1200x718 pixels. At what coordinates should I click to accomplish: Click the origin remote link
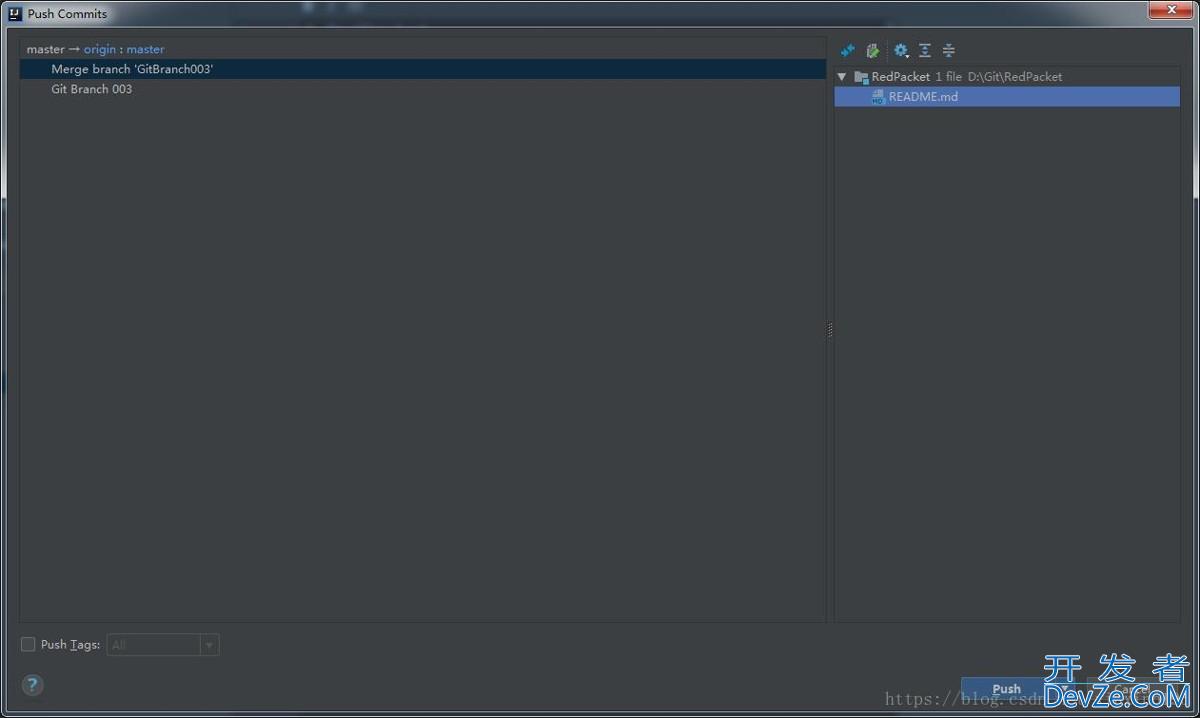click(100, 49)
